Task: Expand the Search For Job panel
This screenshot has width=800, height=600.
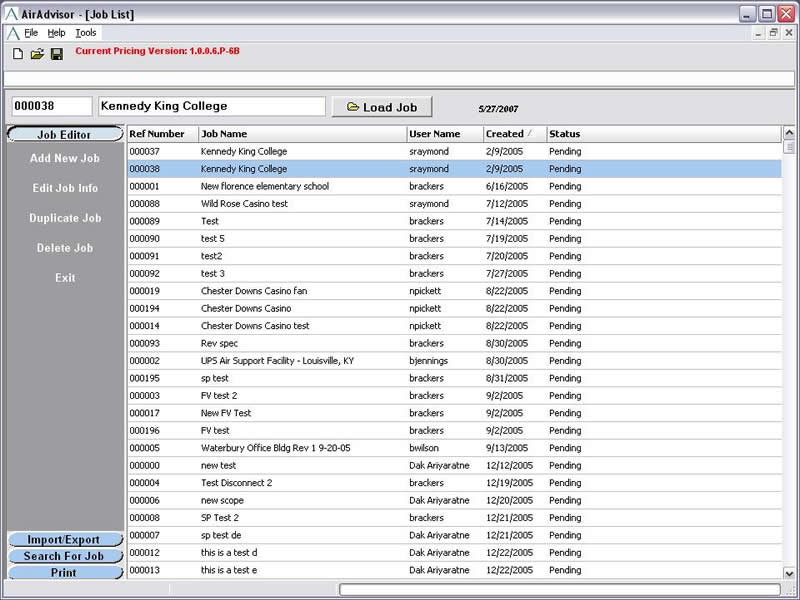Action: tap(64, 556)
